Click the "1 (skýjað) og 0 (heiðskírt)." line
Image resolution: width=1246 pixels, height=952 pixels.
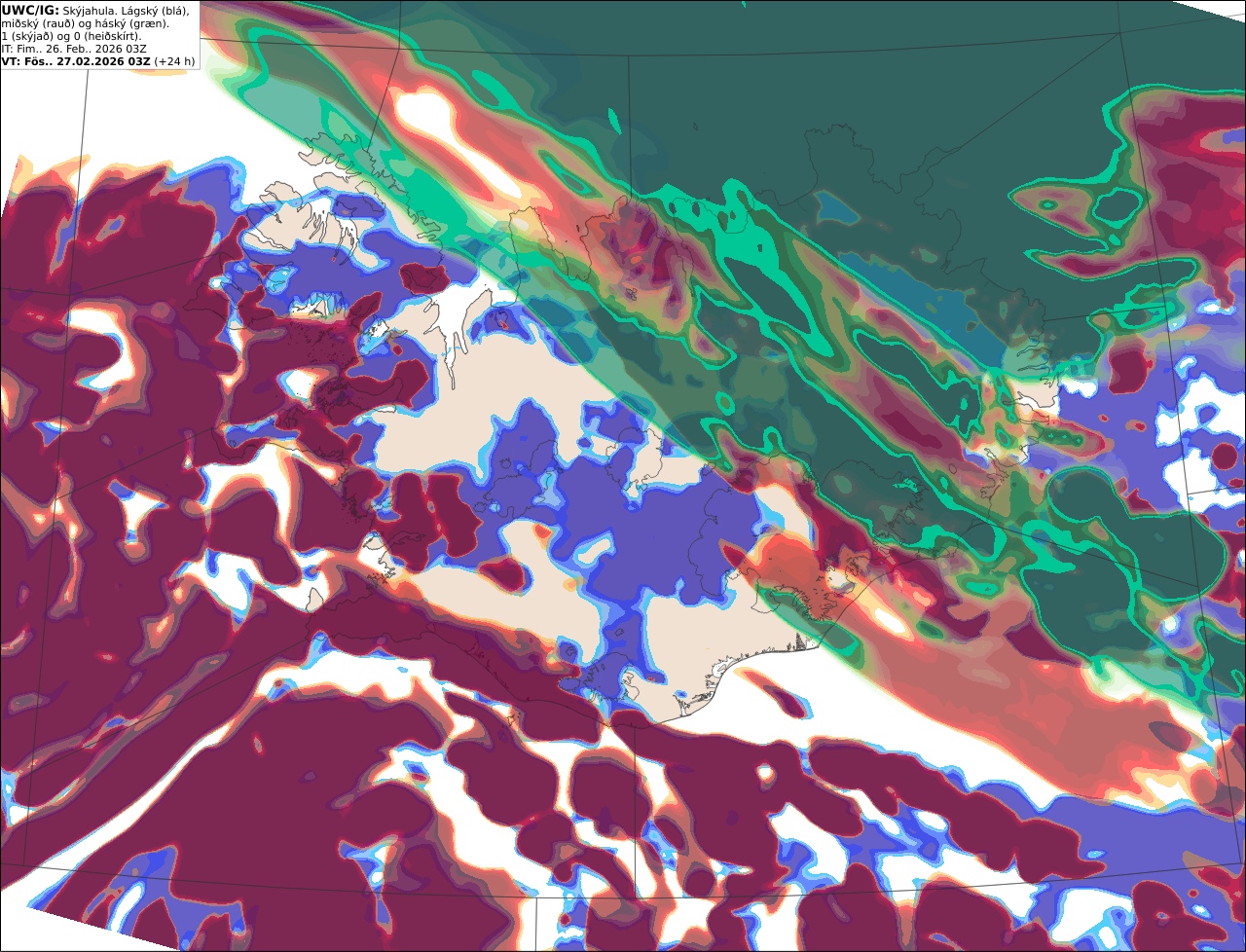(x=71, y=36)
